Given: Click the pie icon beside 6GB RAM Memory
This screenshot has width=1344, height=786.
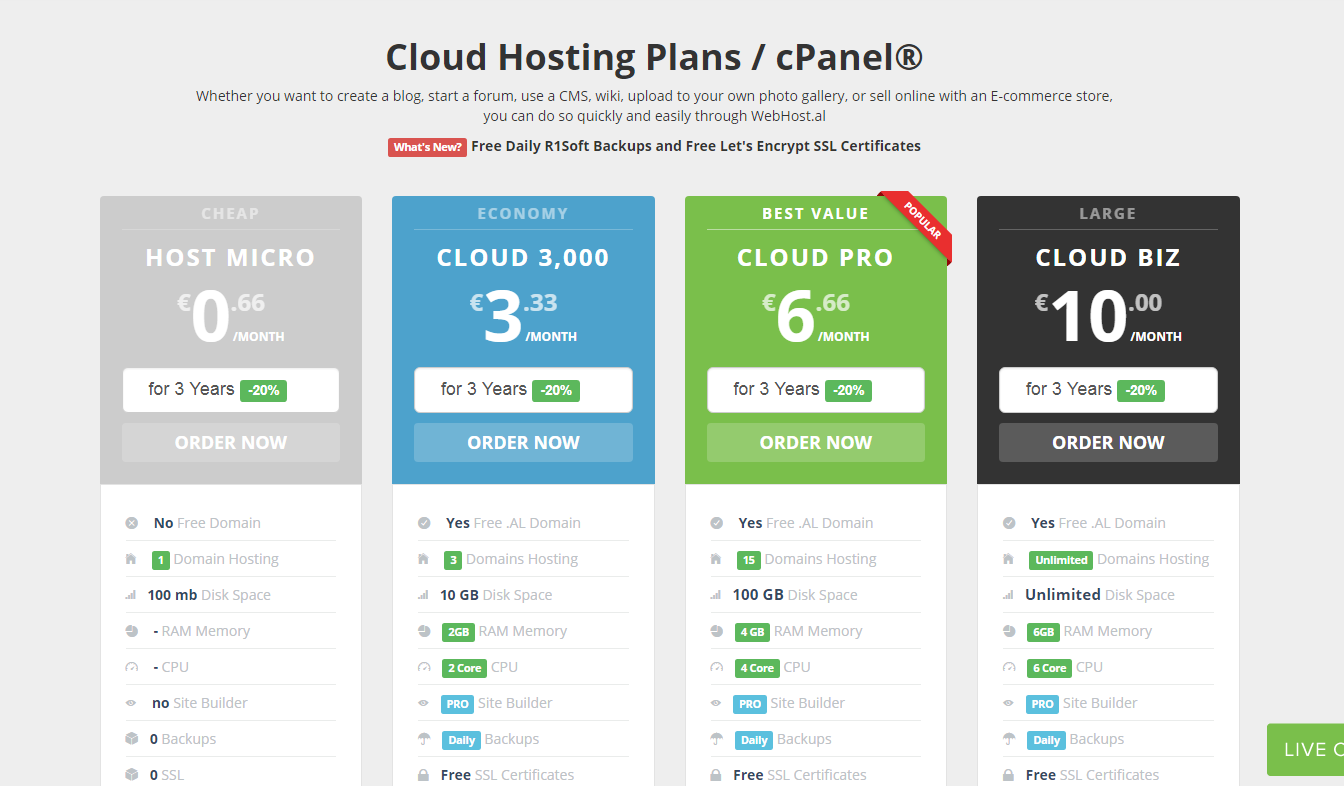Looking at the screenshot, I should (x=1009, y=631).
